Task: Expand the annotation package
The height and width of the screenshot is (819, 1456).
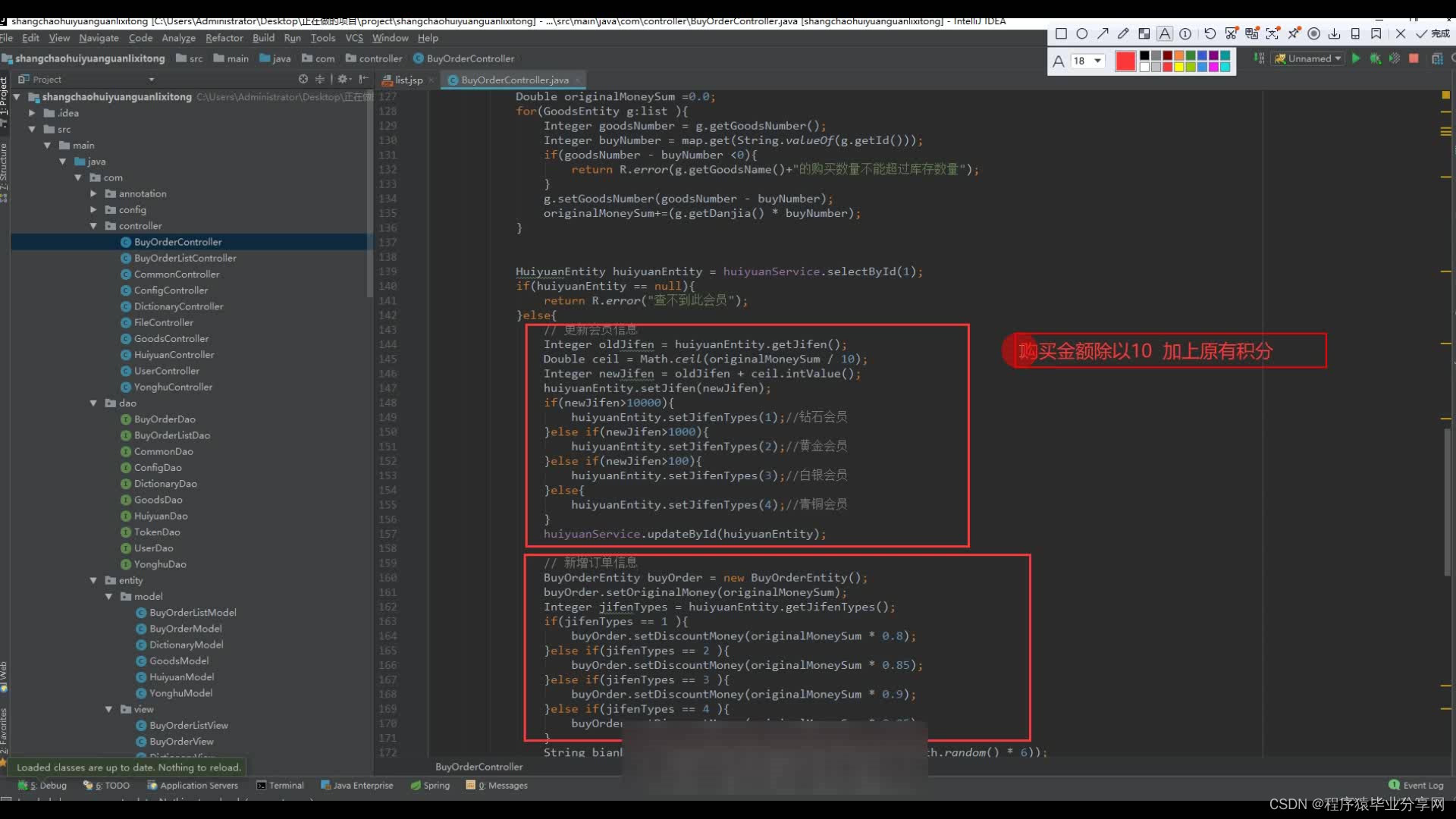Action: (x=93, y=193)
